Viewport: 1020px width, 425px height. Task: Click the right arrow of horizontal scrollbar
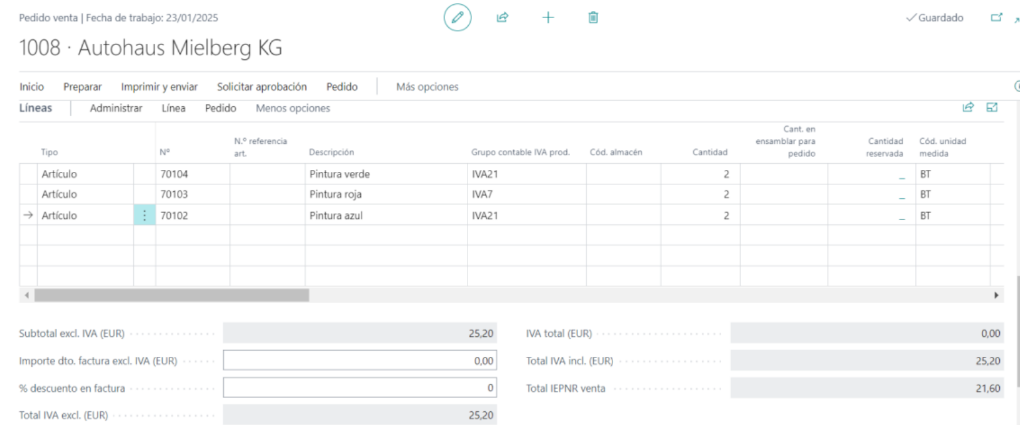click(x=996, y=295)
